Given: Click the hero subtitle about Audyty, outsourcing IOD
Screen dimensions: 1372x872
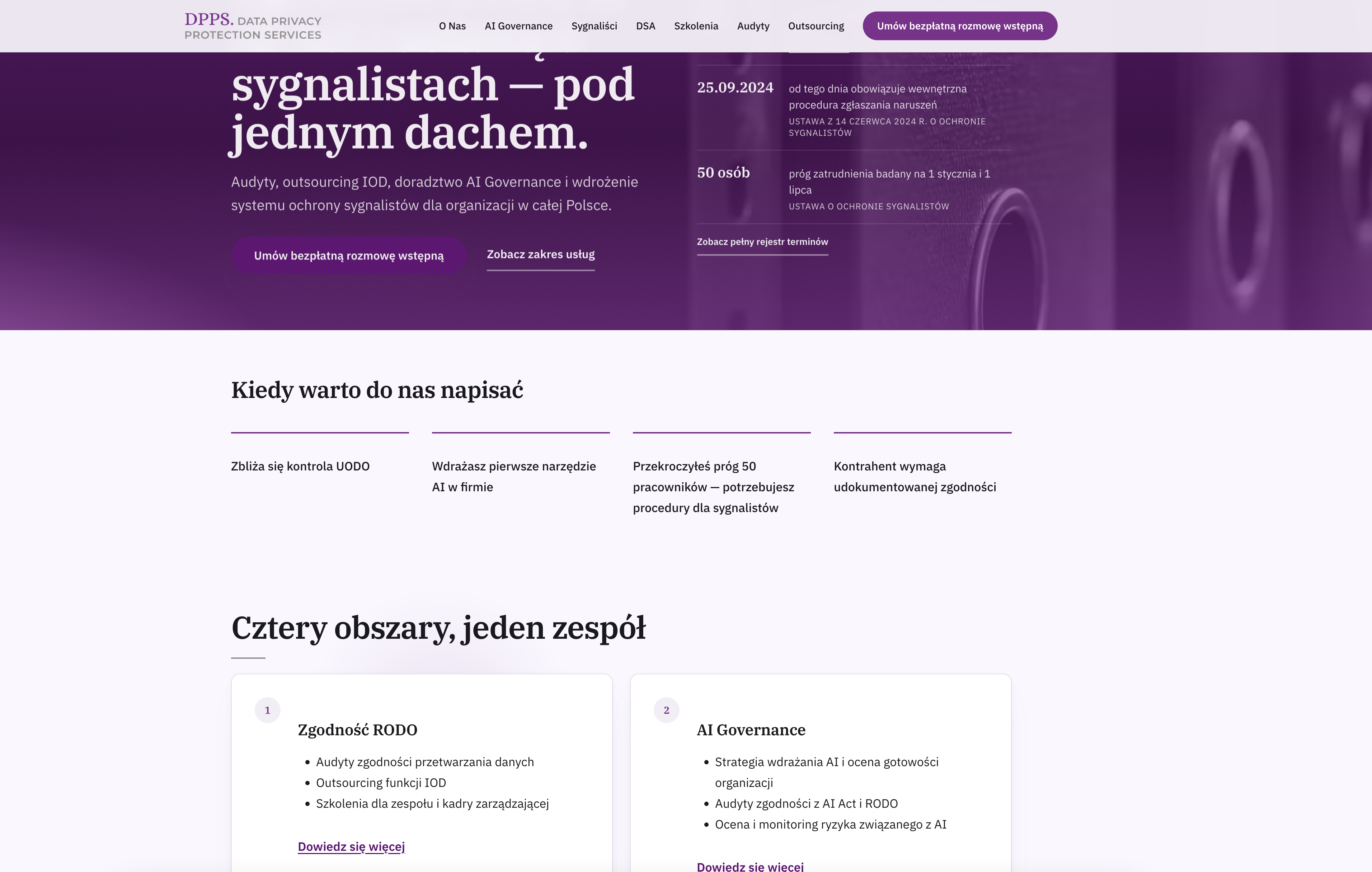Looking at the screenshot, I should tap(434, 194).
